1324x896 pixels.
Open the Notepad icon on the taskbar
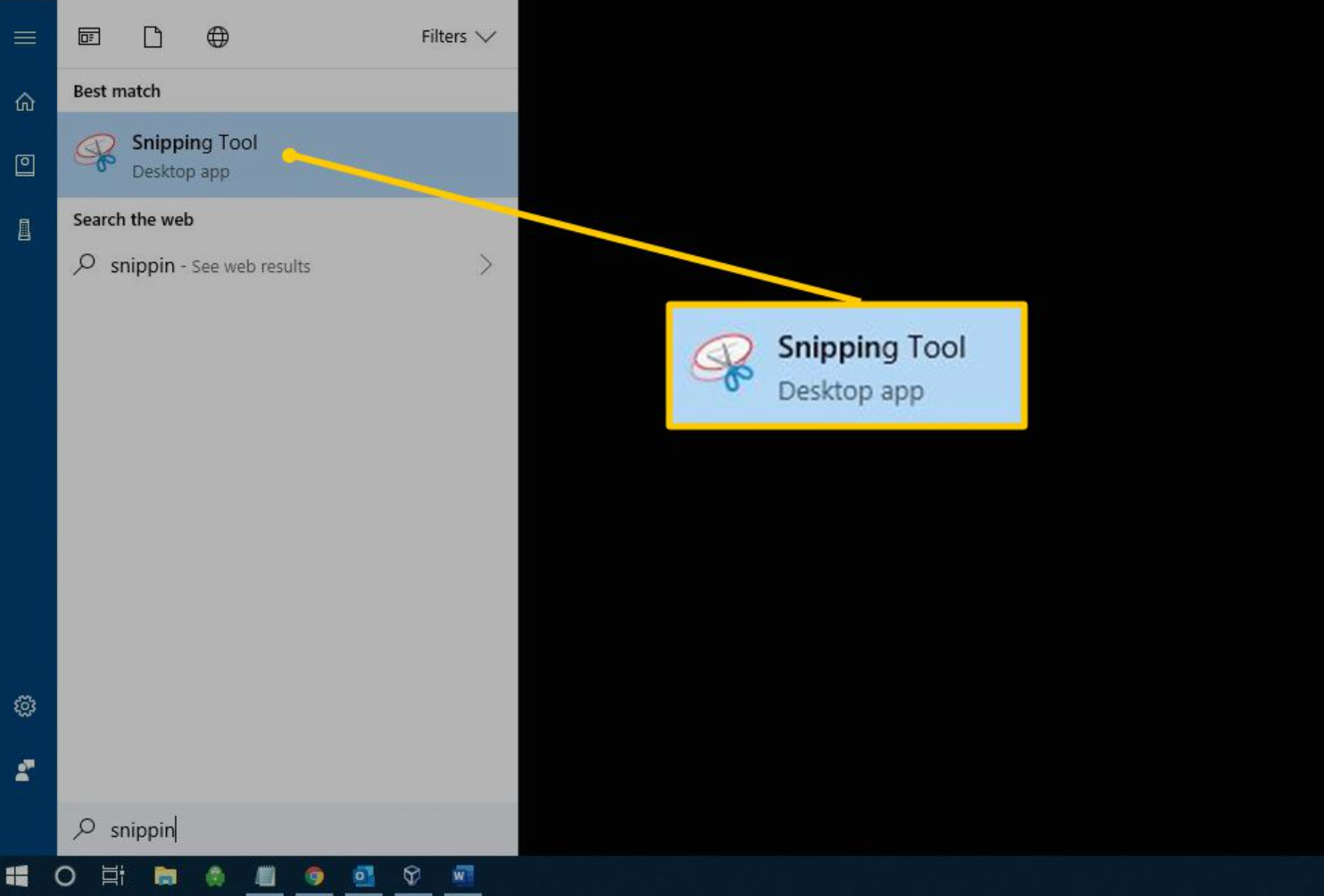pos(265,875)
